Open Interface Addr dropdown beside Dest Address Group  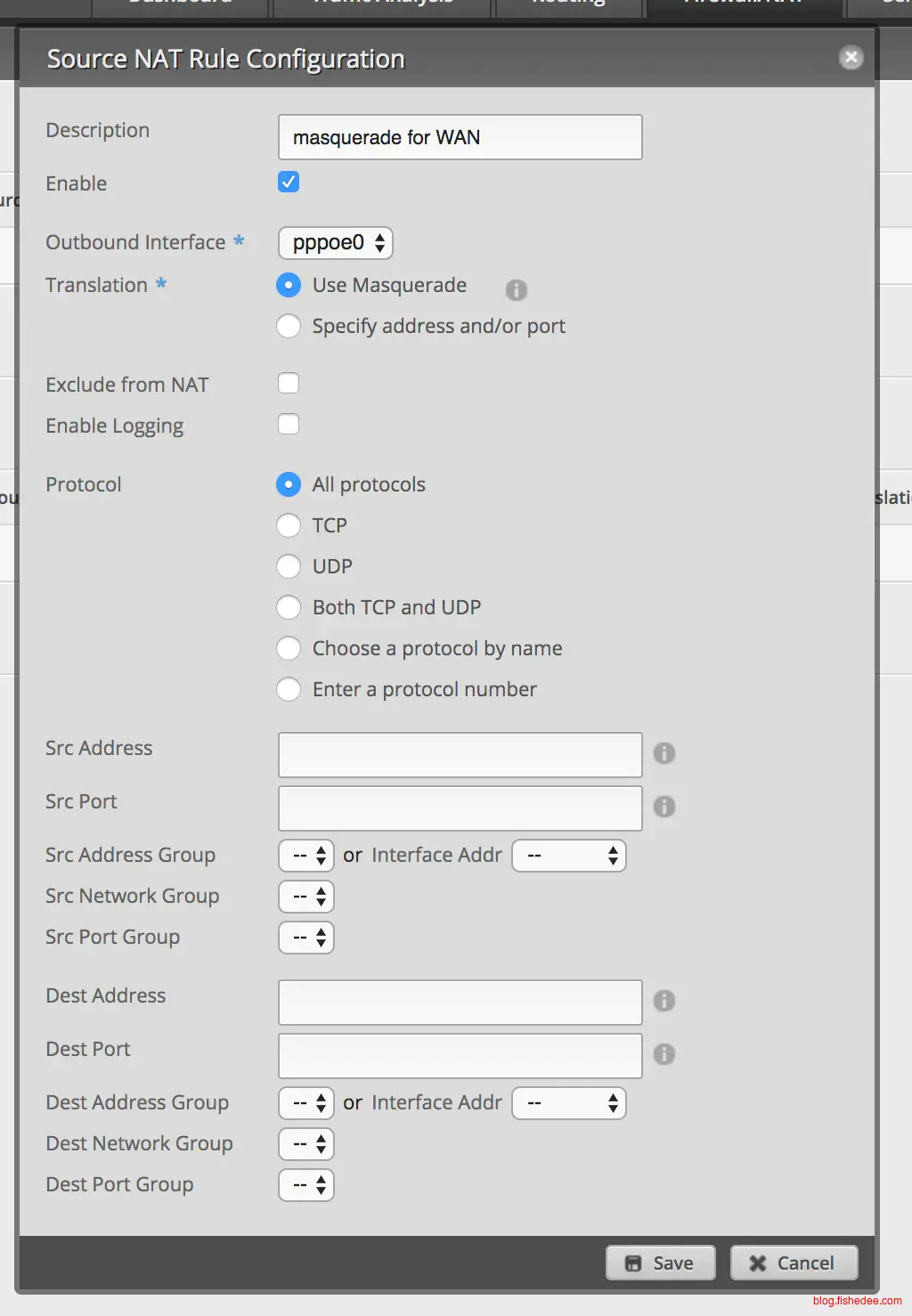coord(569,1103)
